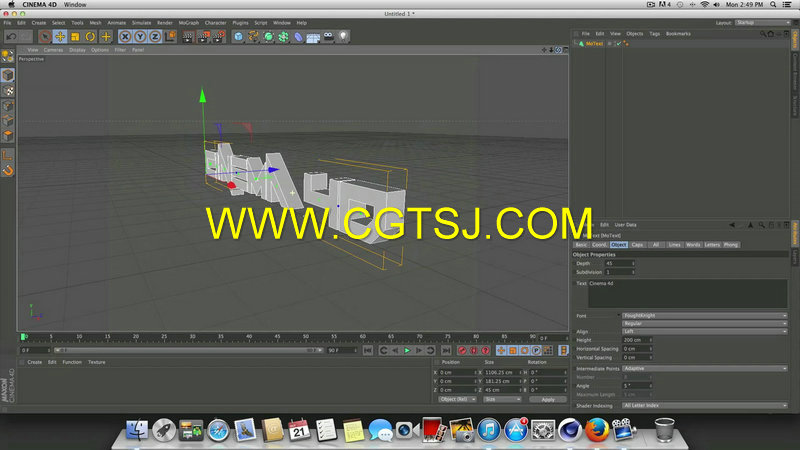
Task: Select the Live Selection tool
Action: pos(45,36)
